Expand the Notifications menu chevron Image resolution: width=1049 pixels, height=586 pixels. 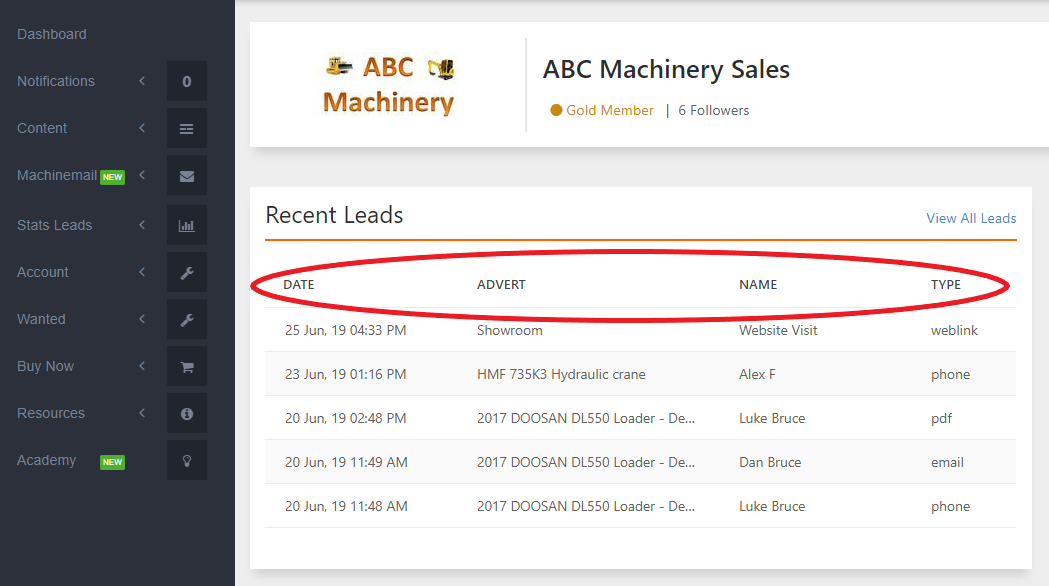pyautogui.click(x=142, y=81)
